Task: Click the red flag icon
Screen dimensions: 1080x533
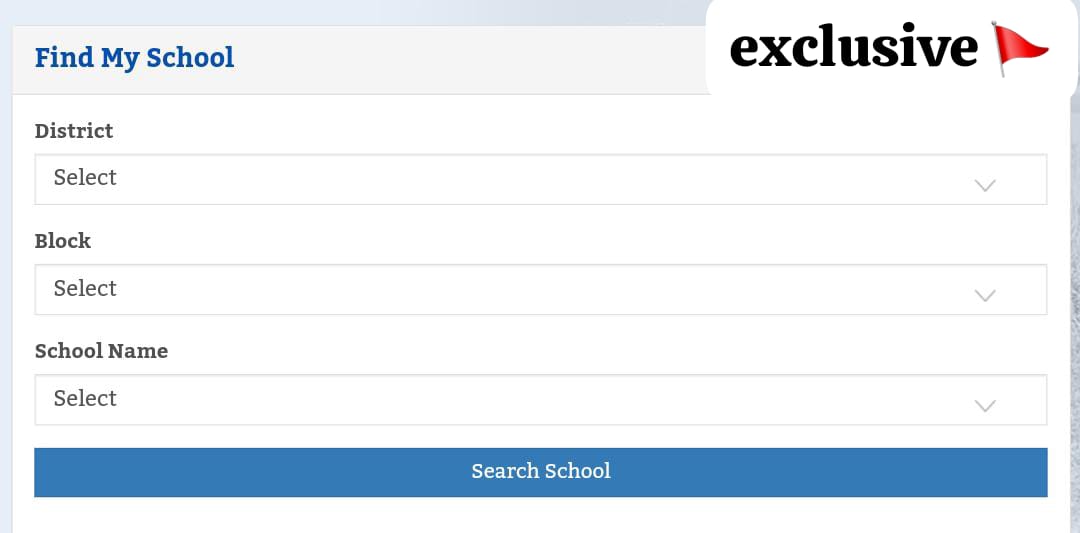Action: click(x=1020, y=49)
